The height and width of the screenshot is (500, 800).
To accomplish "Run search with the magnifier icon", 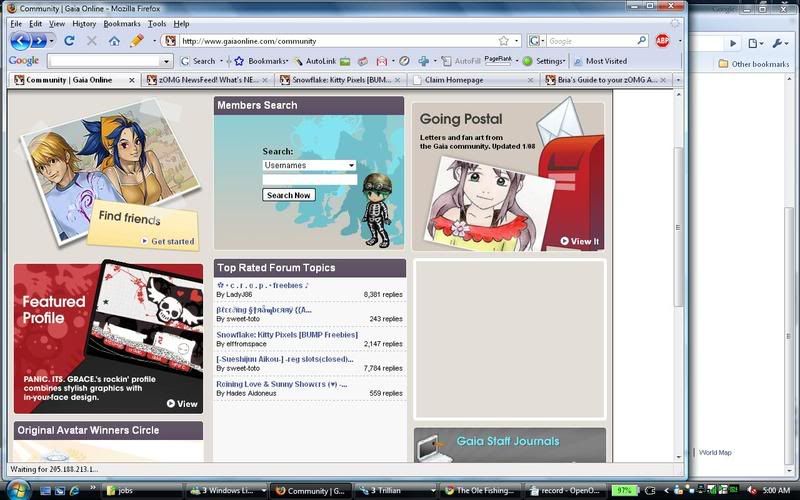I will tap(641, 40).
